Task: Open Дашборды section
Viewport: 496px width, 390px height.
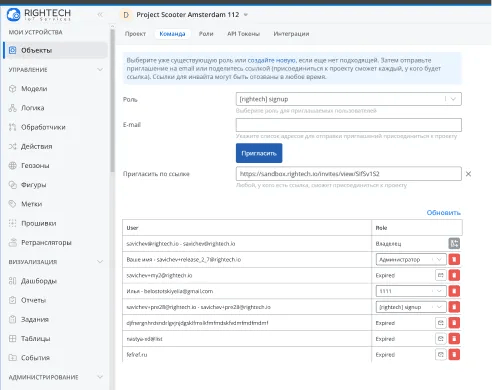Action: [x=39, y=281]
